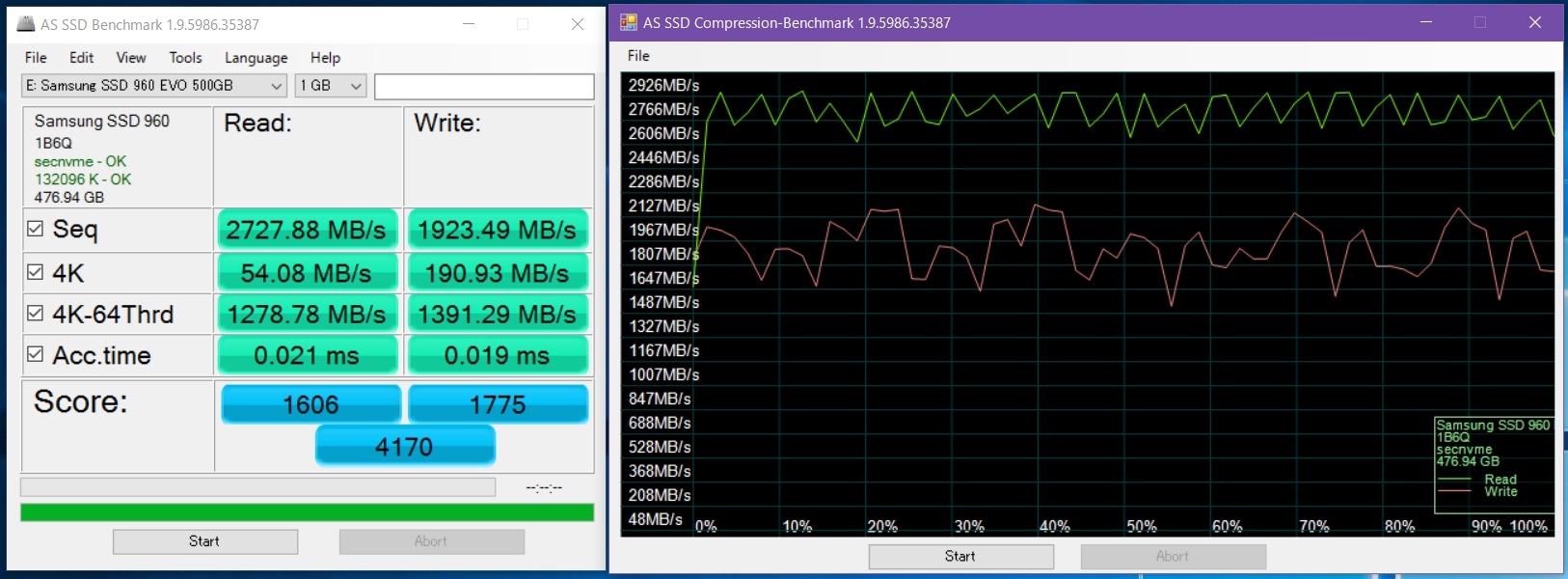Toggle the 4K test checkbox
This screenshot has height=579, width=1568.
click(x=36, y=272)
